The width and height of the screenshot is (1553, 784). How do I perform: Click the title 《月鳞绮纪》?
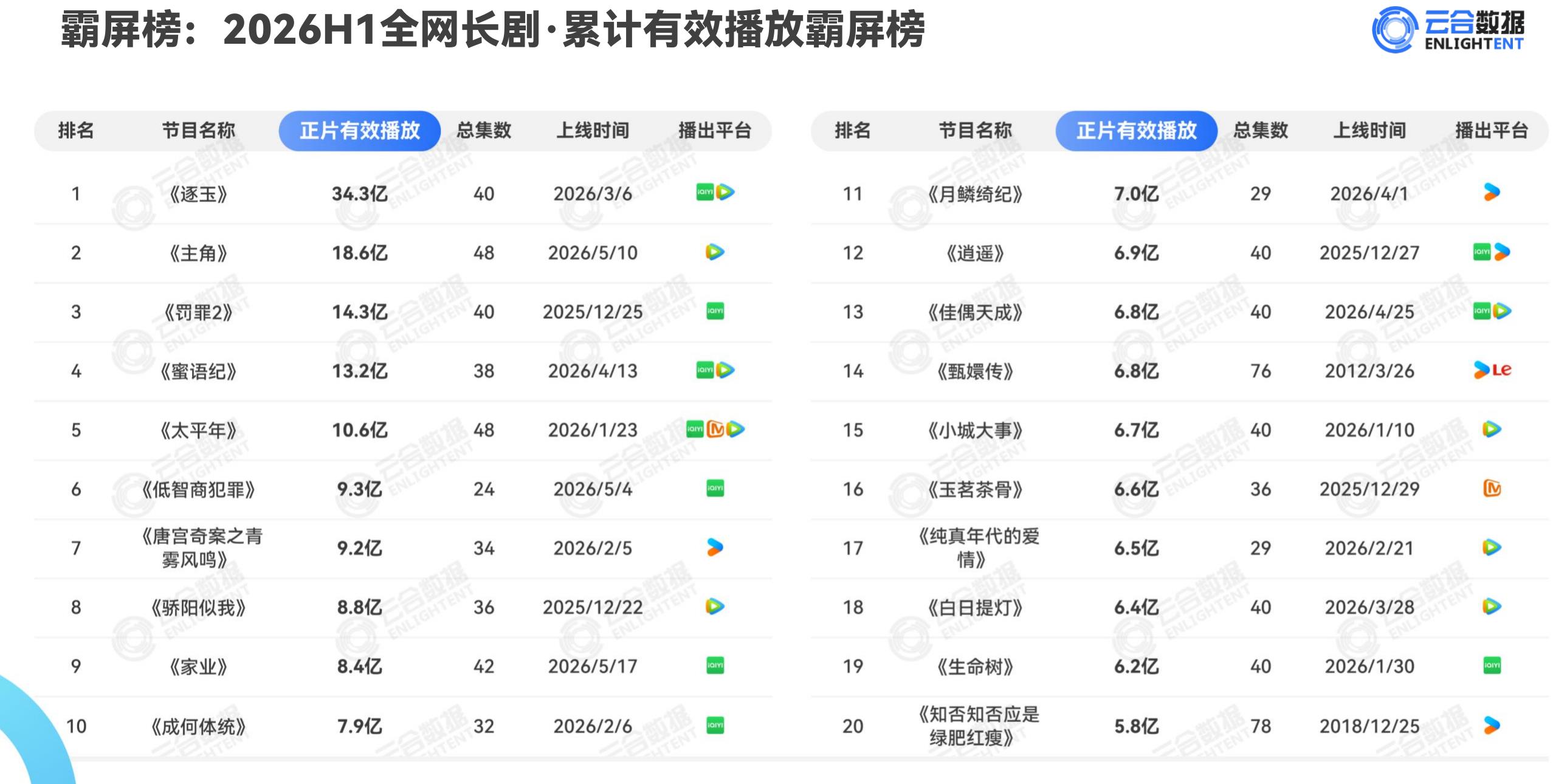(975, 194)
